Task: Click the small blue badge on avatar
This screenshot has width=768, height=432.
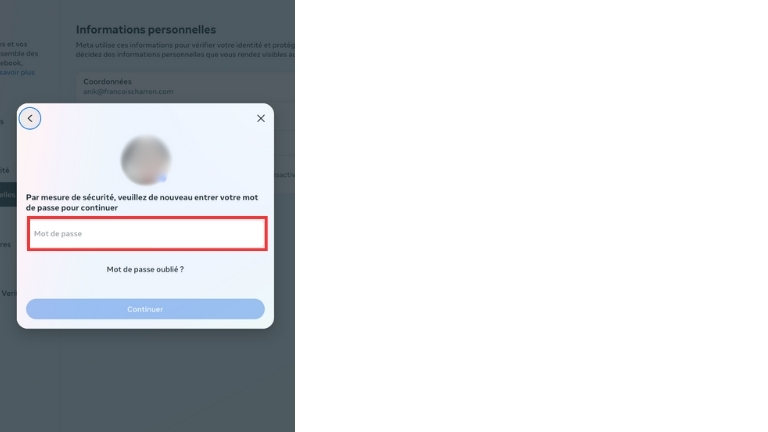Action: pyautogui.click(x=162, y=178)
